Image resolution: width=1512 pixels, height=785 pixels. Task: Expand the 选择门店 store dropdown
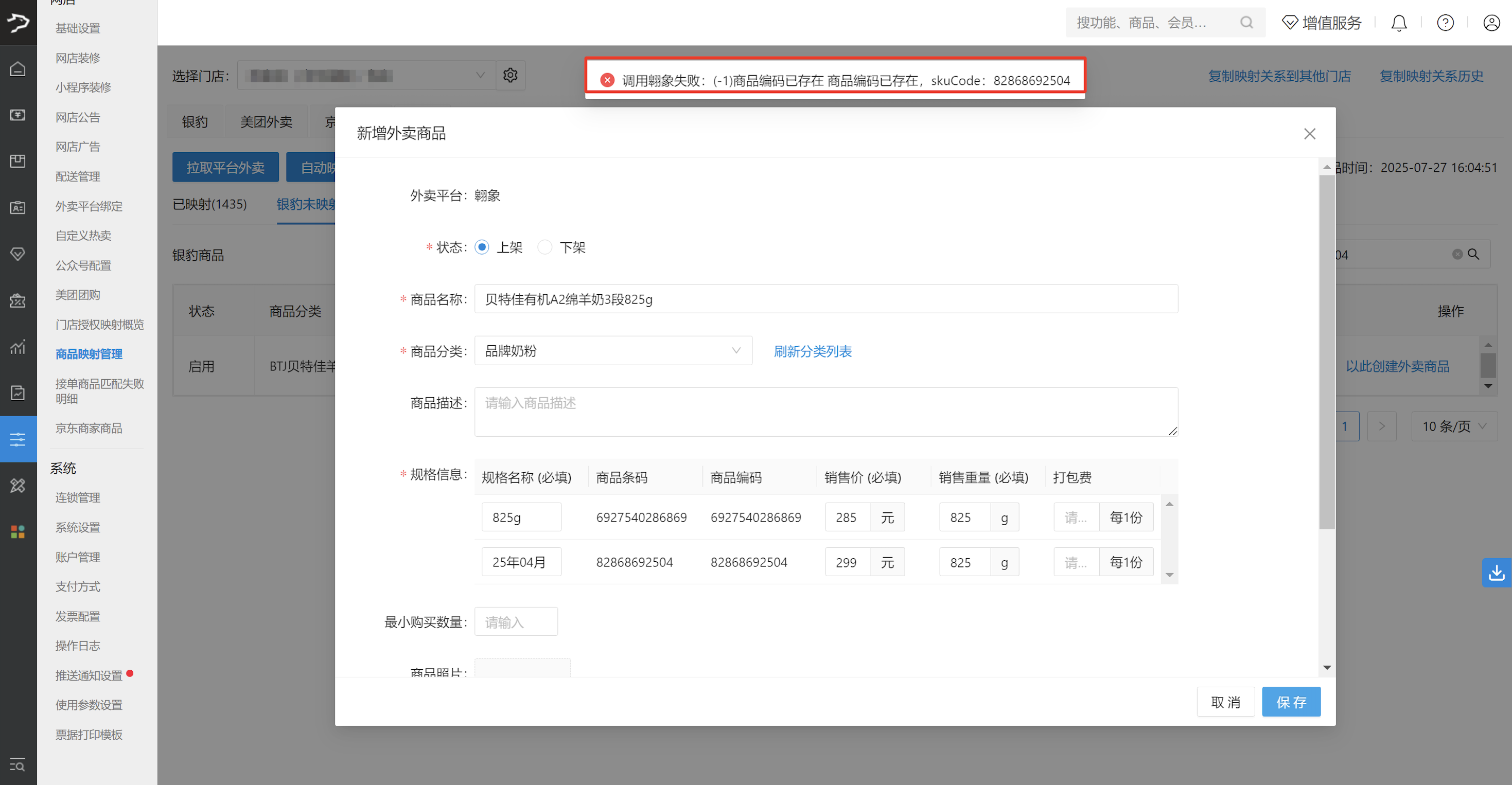point(366,75)
